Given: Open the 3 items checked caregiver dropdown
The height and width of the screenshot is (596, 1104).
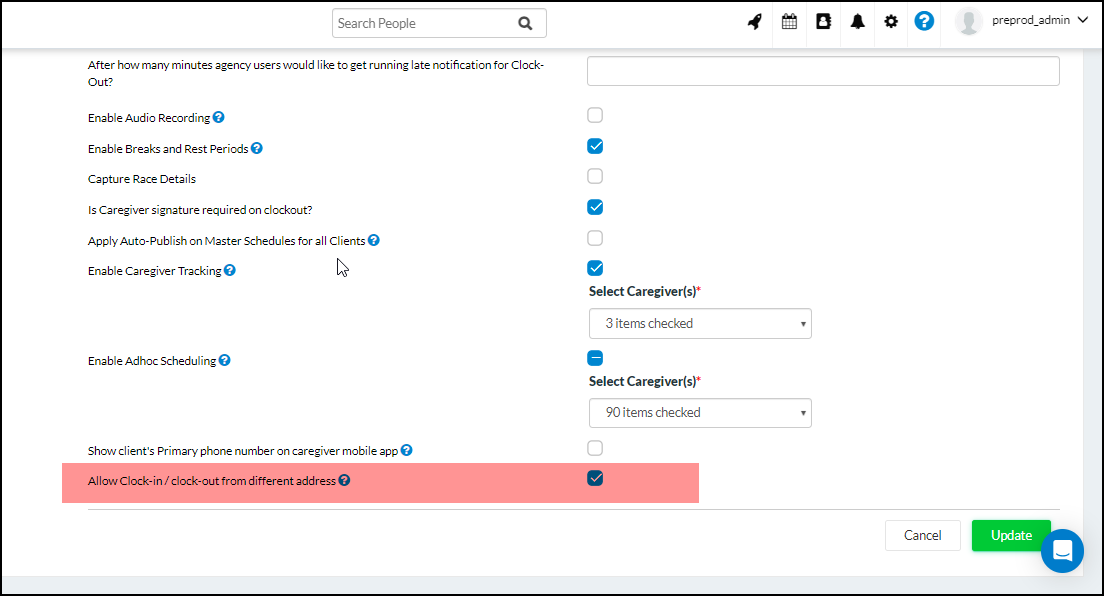Looking at the screenshot, I should click(700, 323).
